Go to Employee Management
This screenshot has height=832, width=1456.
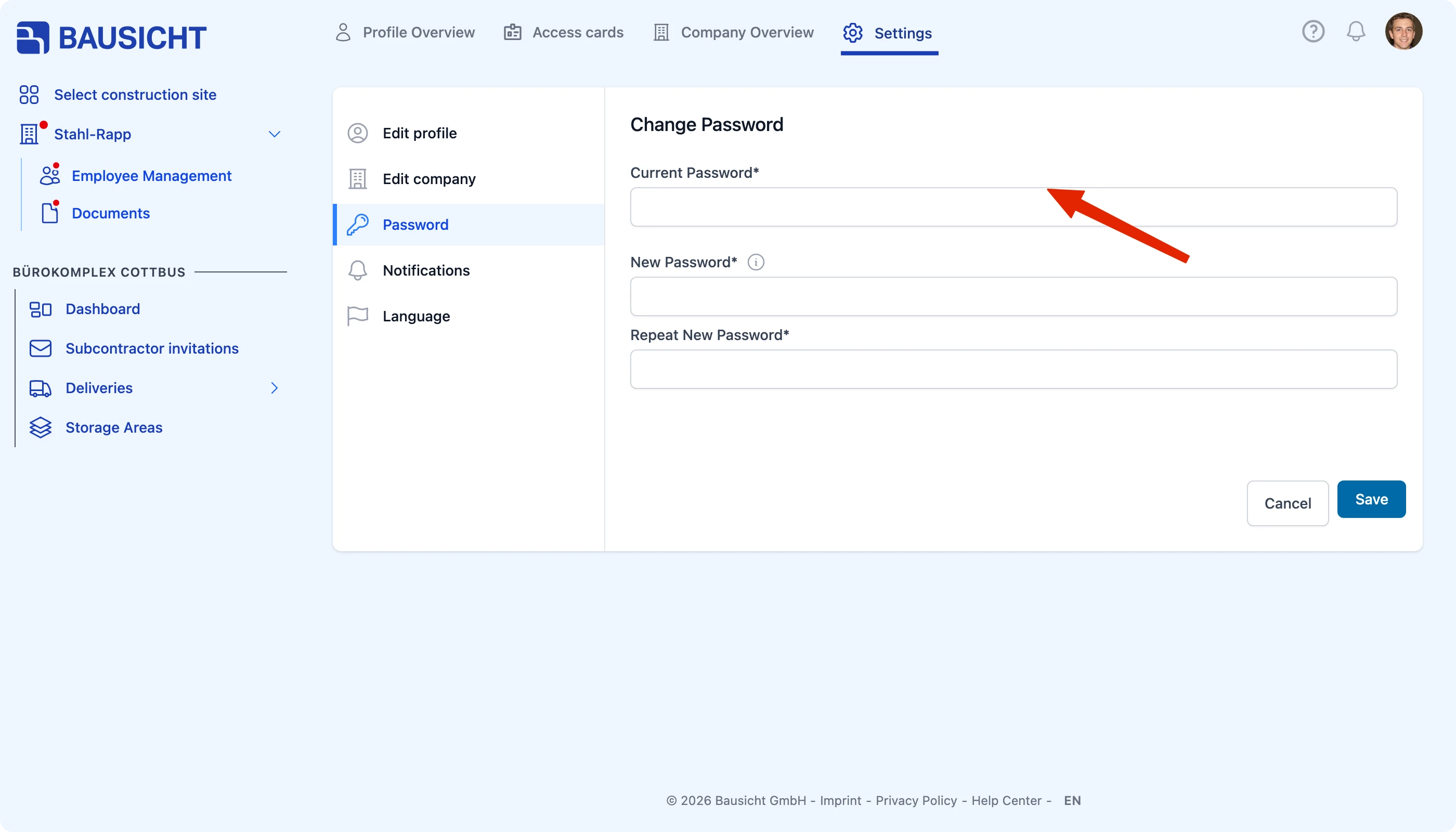coord(151,176)
